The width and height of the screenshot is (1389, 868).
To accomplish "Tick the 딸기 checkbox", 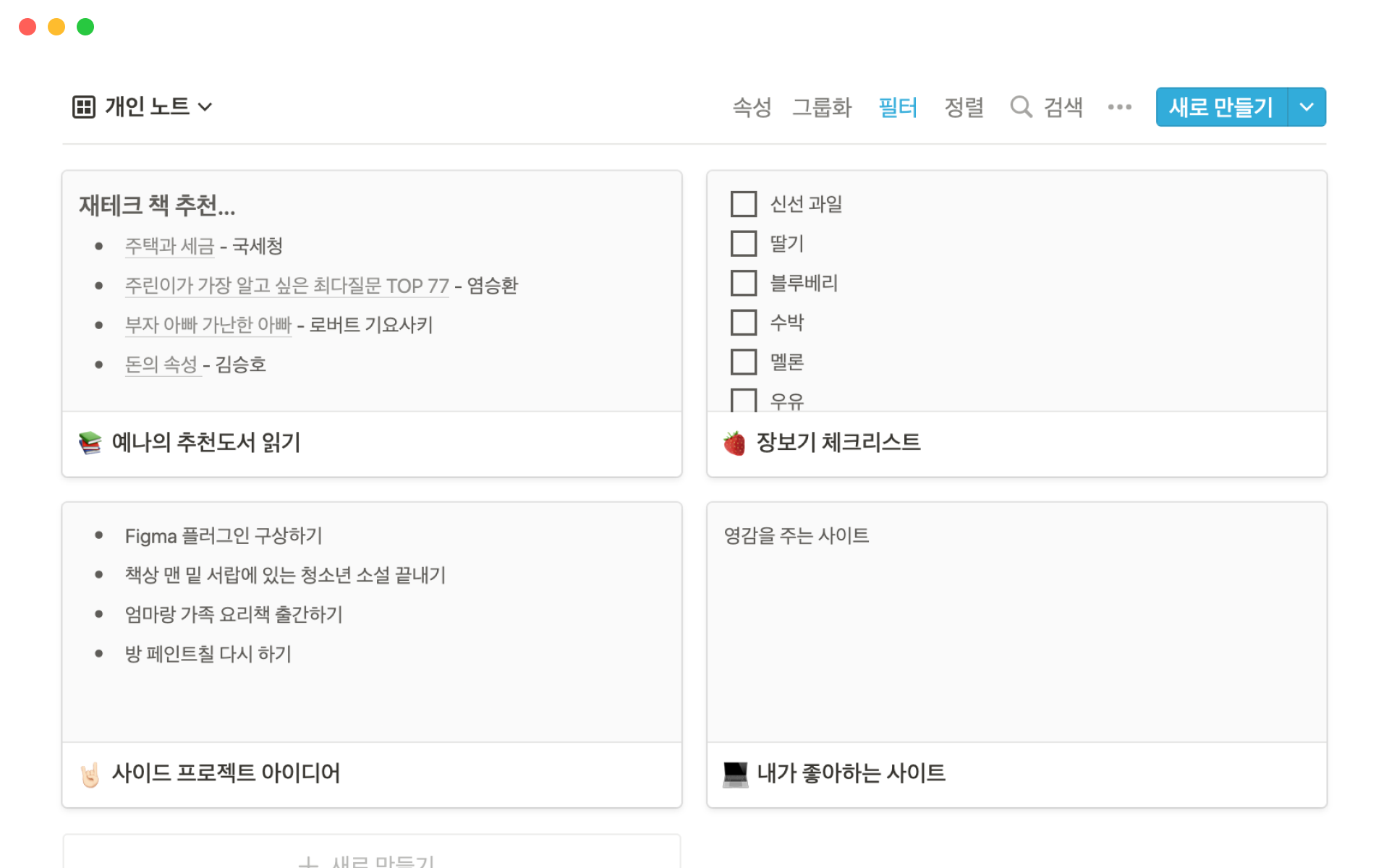I will tap(743, 244).
